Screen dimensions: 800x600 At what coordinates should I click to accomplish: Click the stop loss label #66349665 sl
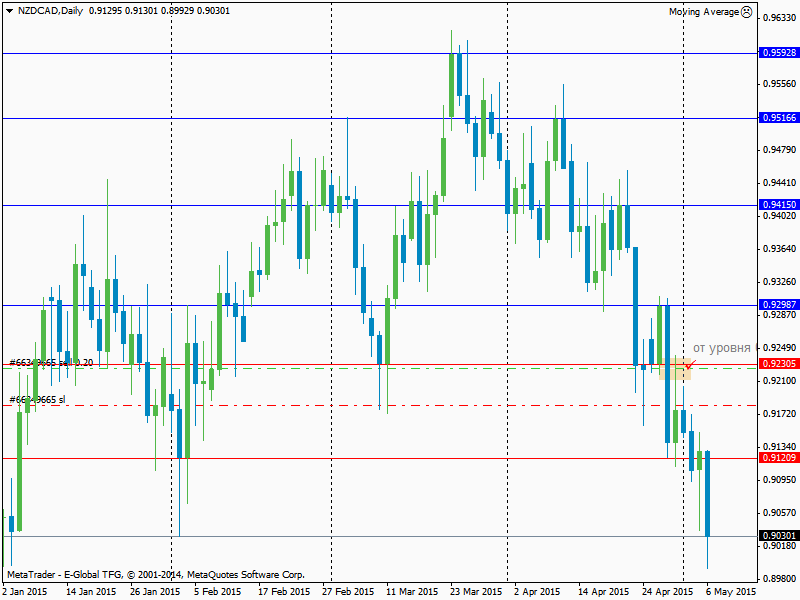pyautogui.click(x=37, y=399)
